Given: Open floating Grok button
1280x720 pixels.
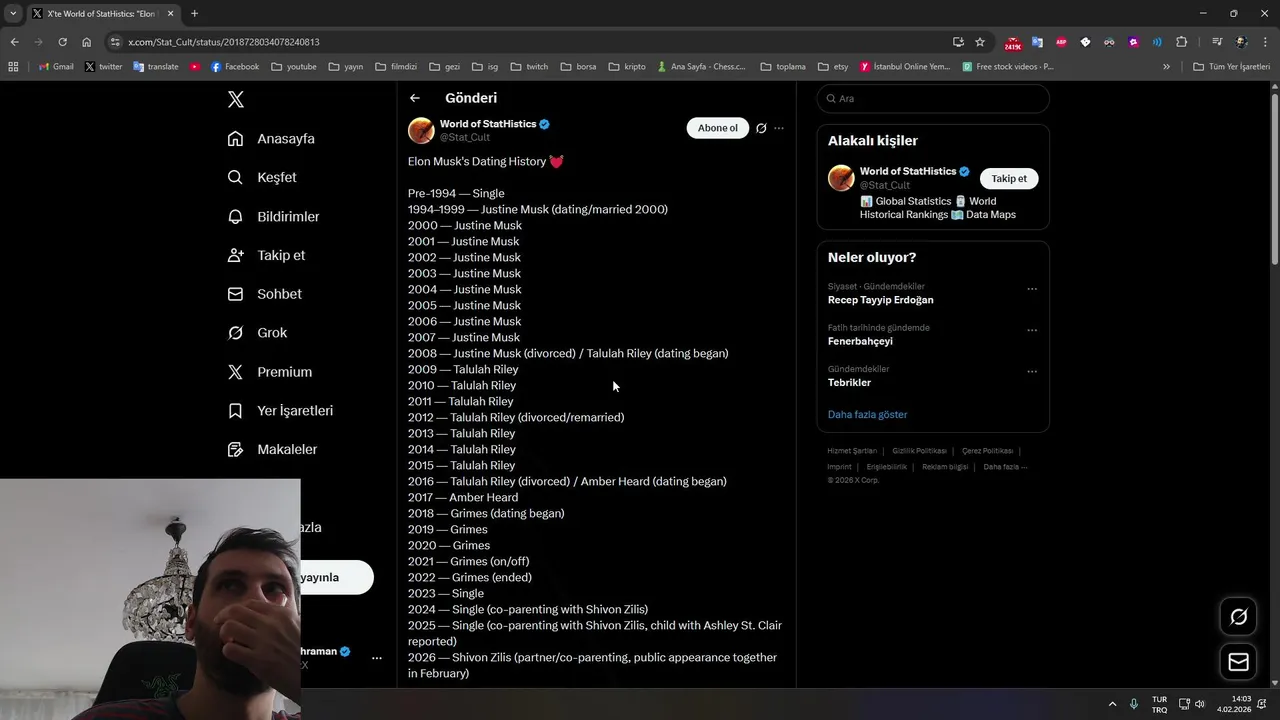Looking at the screenshot, I should (x=1238, y=617).
